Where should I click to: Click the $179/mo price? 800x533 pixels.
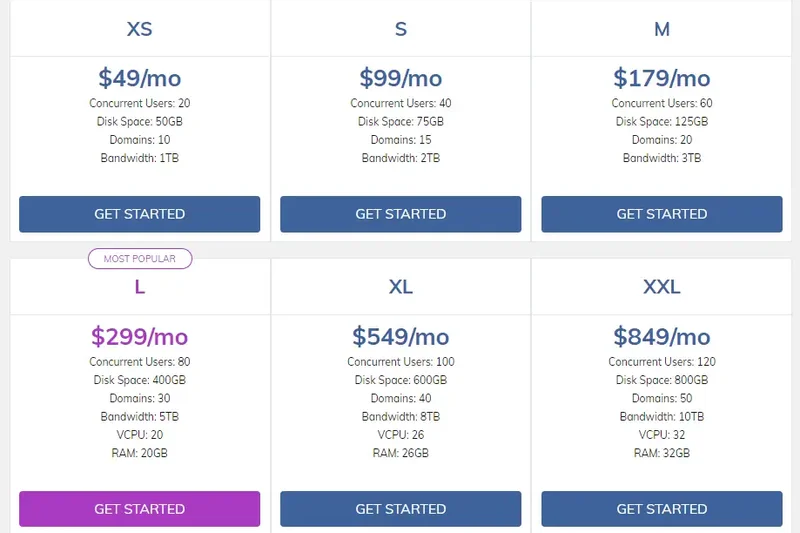(662, 78)
